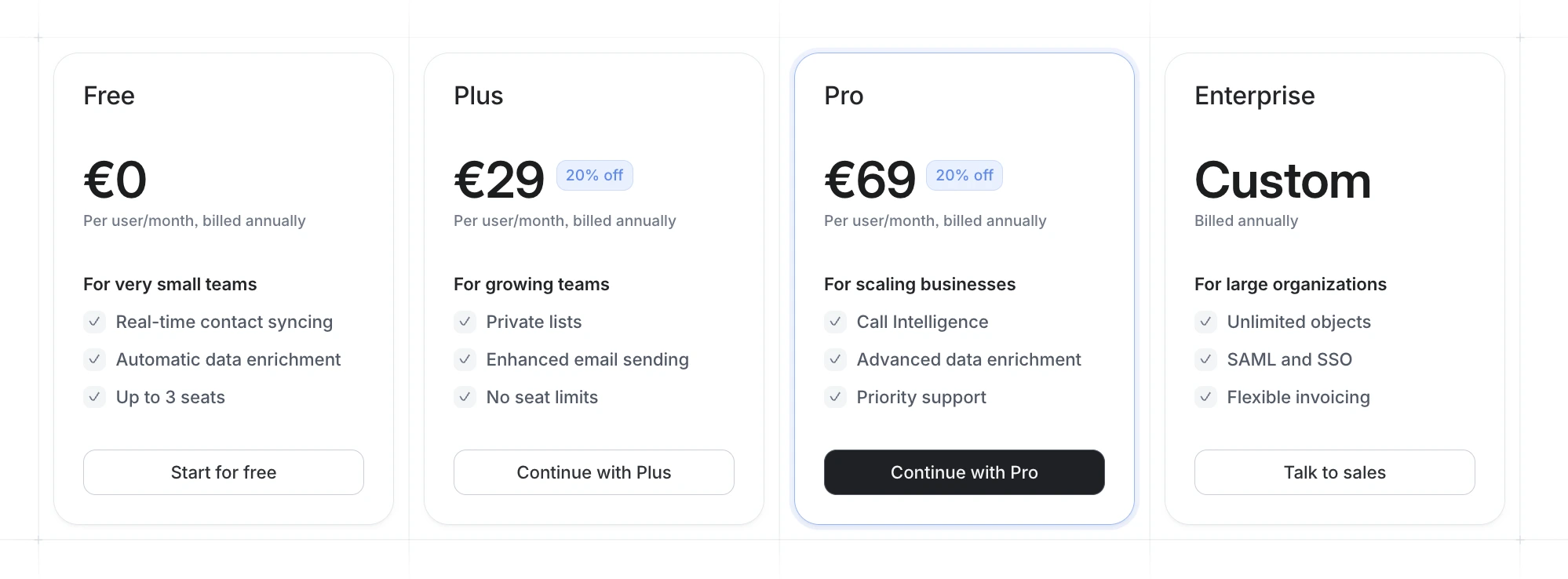The width and height of the screenshot is (1568, 579).
Task: Click check icon beside Unlimited objects
Action: pyautogui.click(x=1205, y=322)
